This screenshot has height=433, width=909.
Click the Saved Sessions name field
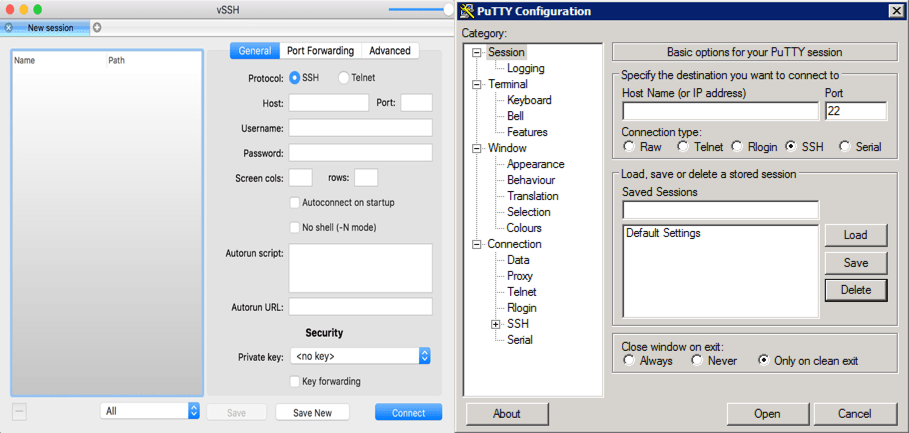(x=721, y=210)
